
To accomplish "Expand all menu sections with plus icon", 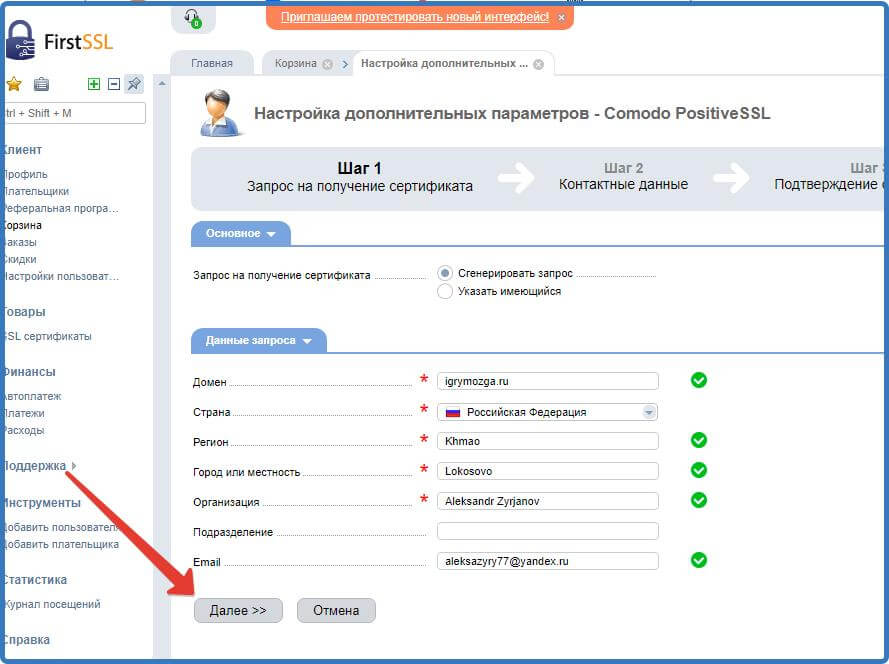I will 94,84.
